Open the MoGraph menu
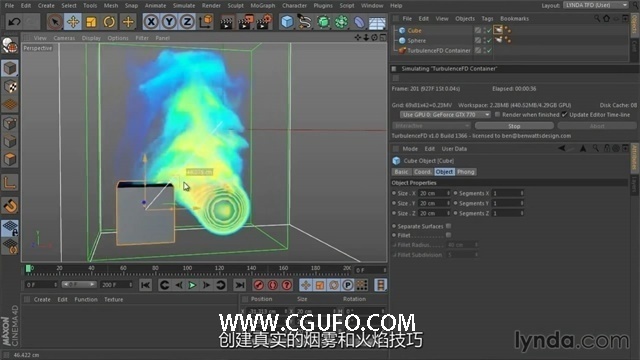The height and width of the screenshot is (360, 640). pos(262,6)
